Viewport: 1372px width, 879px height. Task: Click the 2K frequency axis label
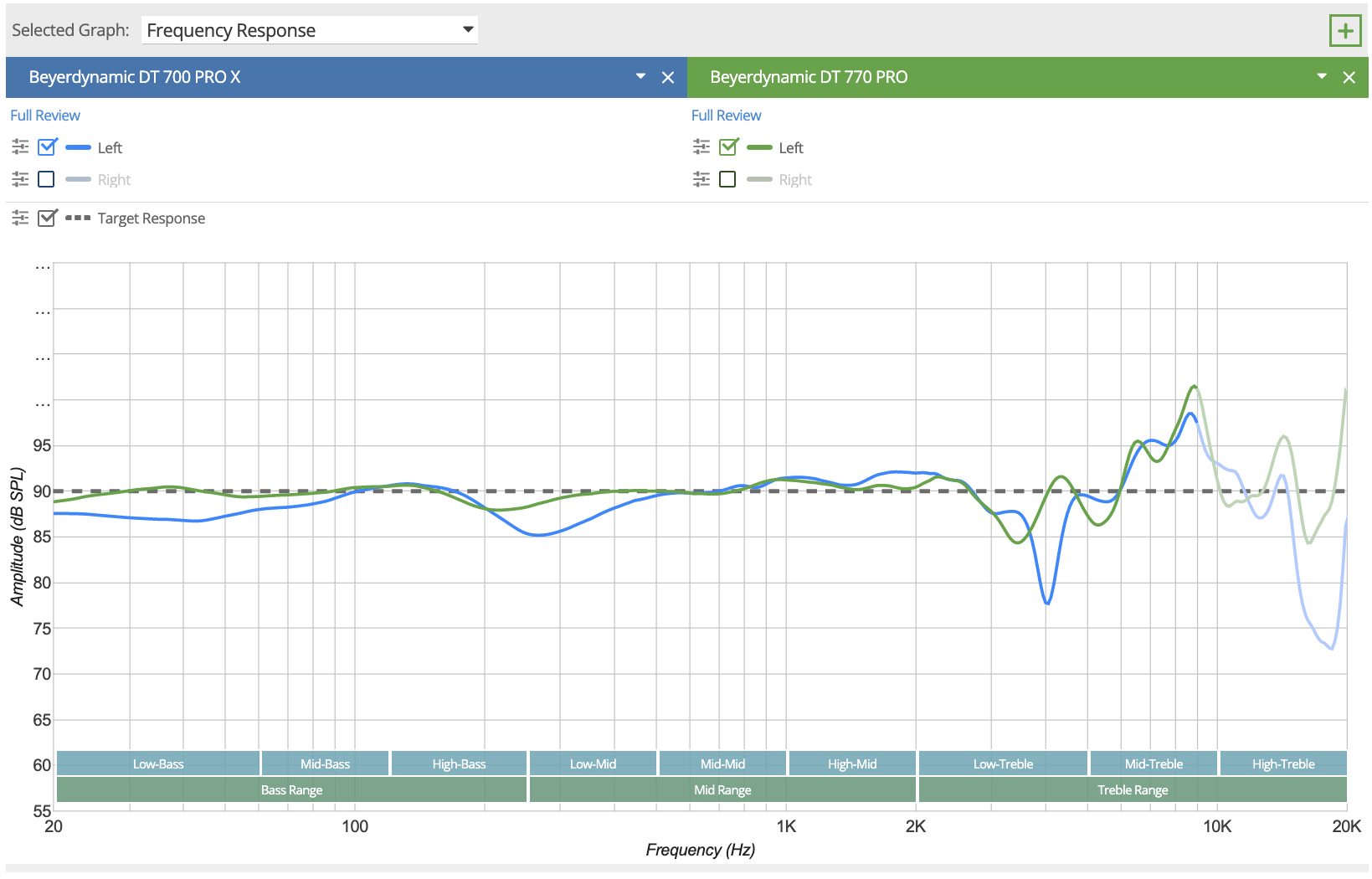point(916,826)
